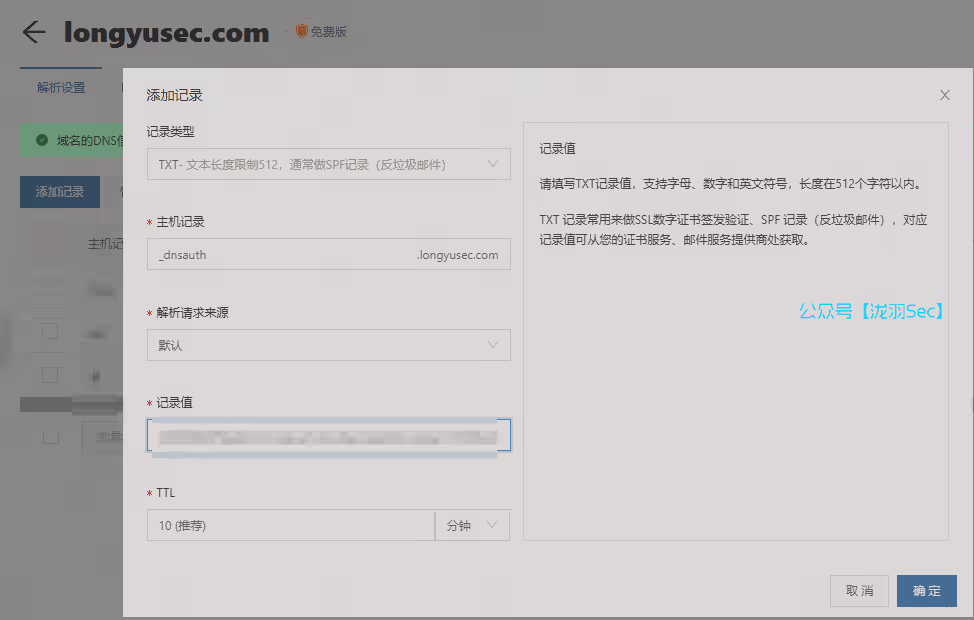
Task: Cancel the dialog with 取消
Action: 859,591
